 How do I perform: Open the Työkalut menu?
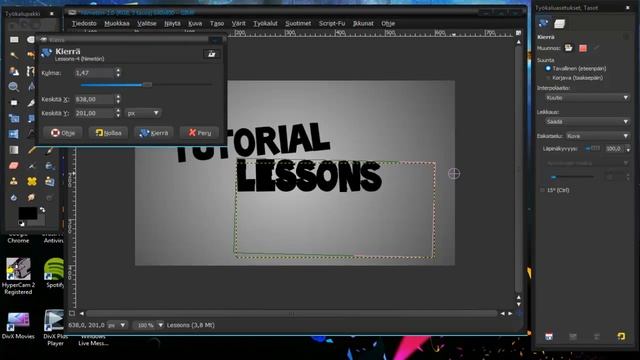click(265, 23)
